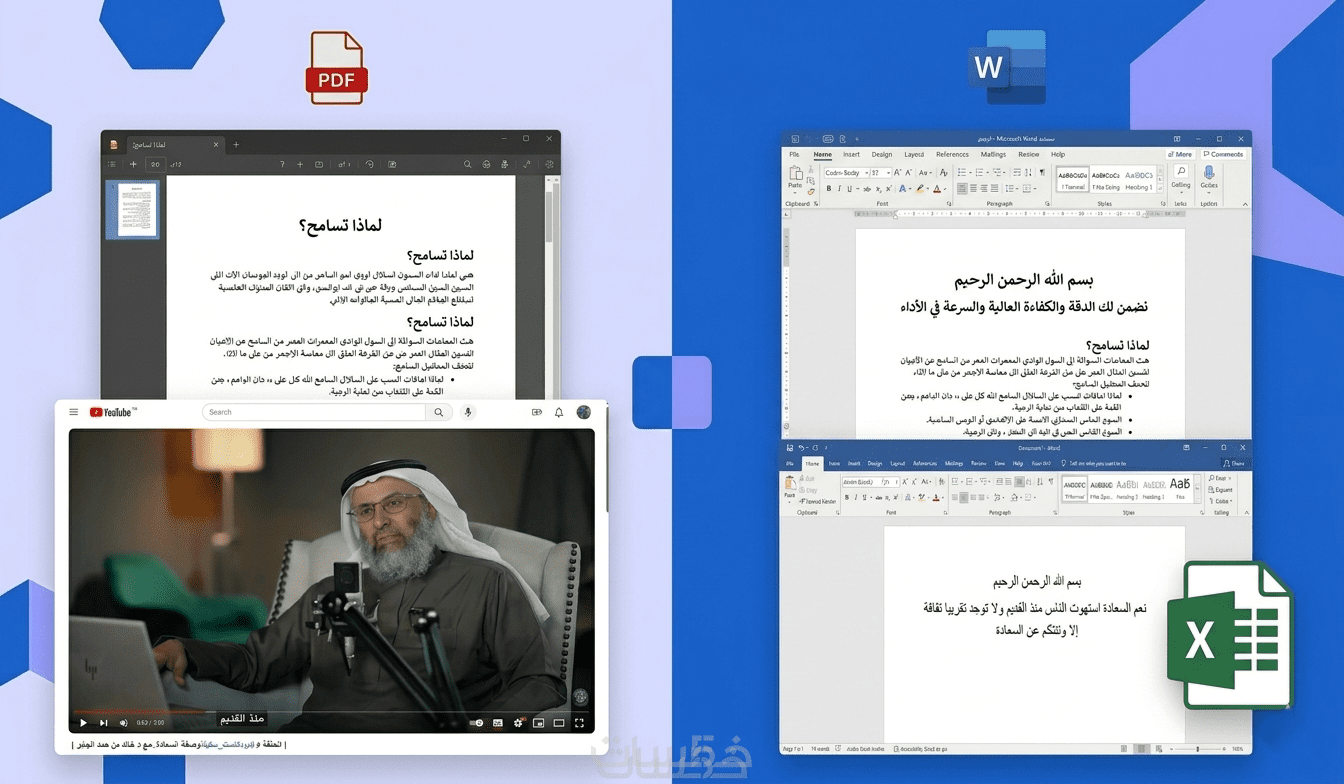Click Paste in the upper Word window
The height and width of the screenshot is (784, 1344).
pyautogui.click(x=795, y=178)
